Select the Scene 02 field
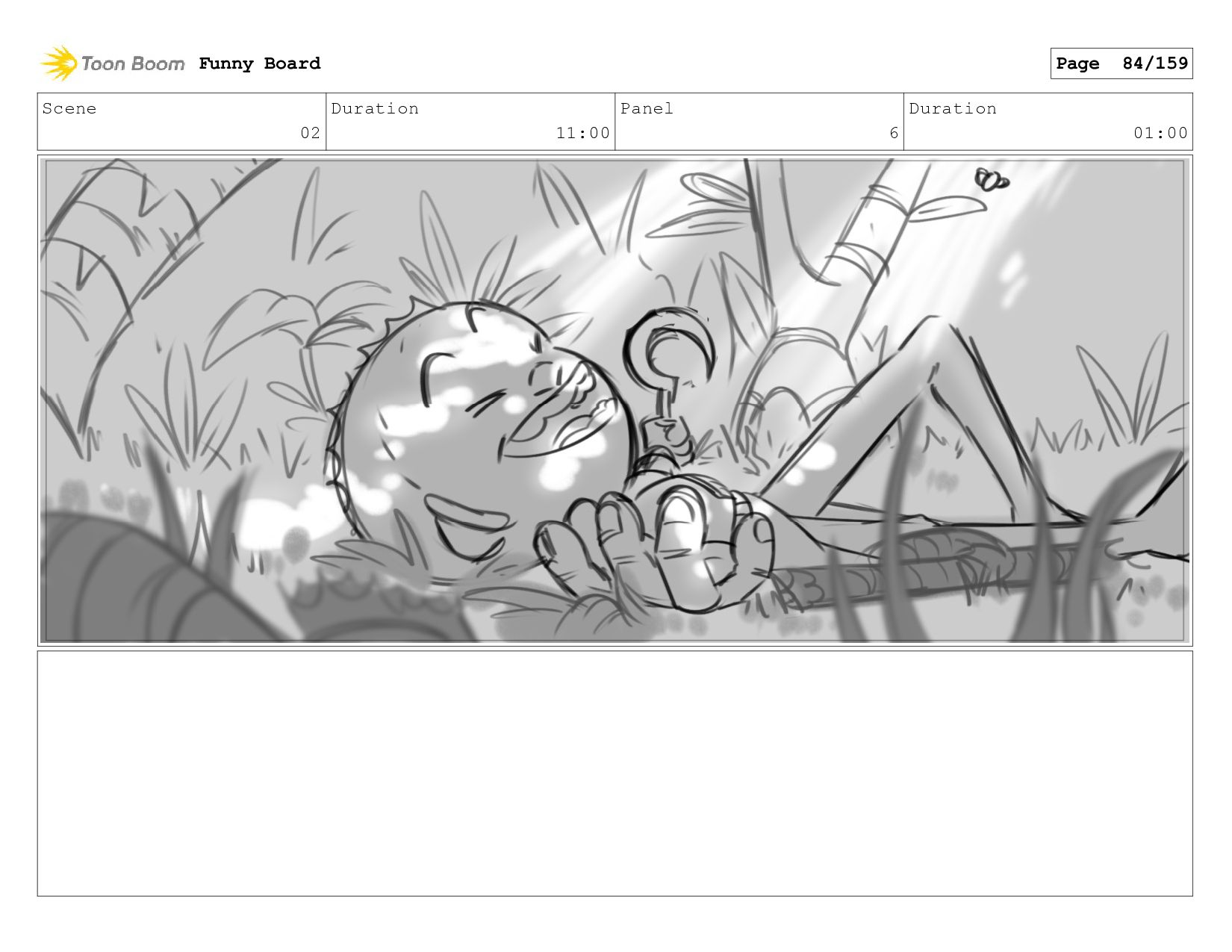The image size is (1232, 952). [181, 122]
